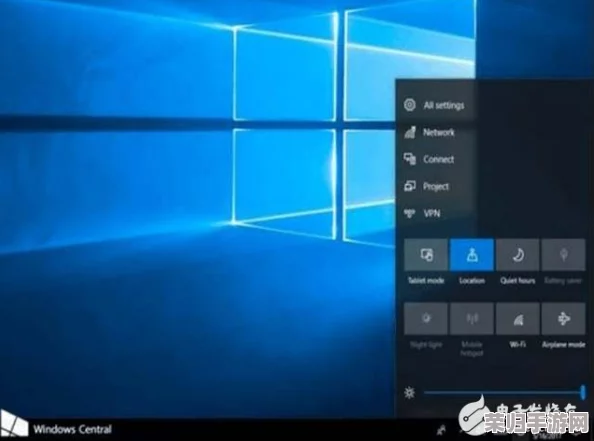594x441 pixels.
Task: Click the Project screen icon
Action: click(410, 186)
